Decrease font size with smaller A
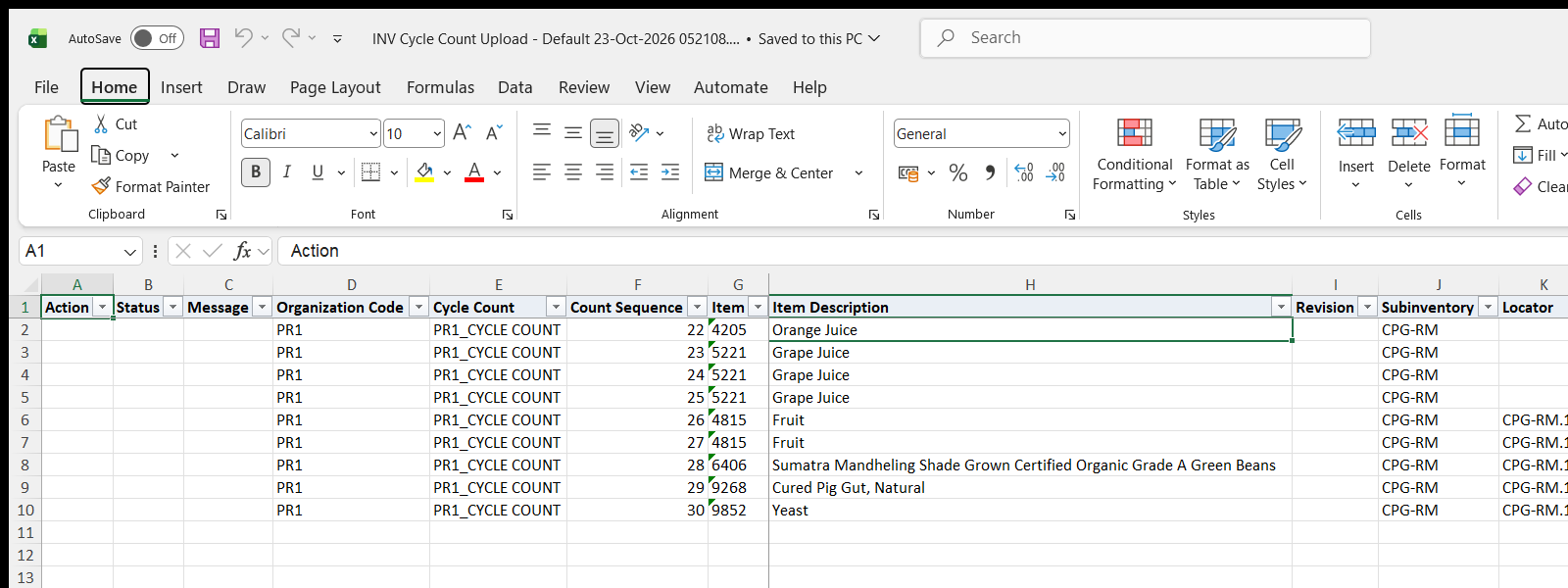Image resolution: width=1568 pixels, height=588 pixels. [x=494, y=132]
